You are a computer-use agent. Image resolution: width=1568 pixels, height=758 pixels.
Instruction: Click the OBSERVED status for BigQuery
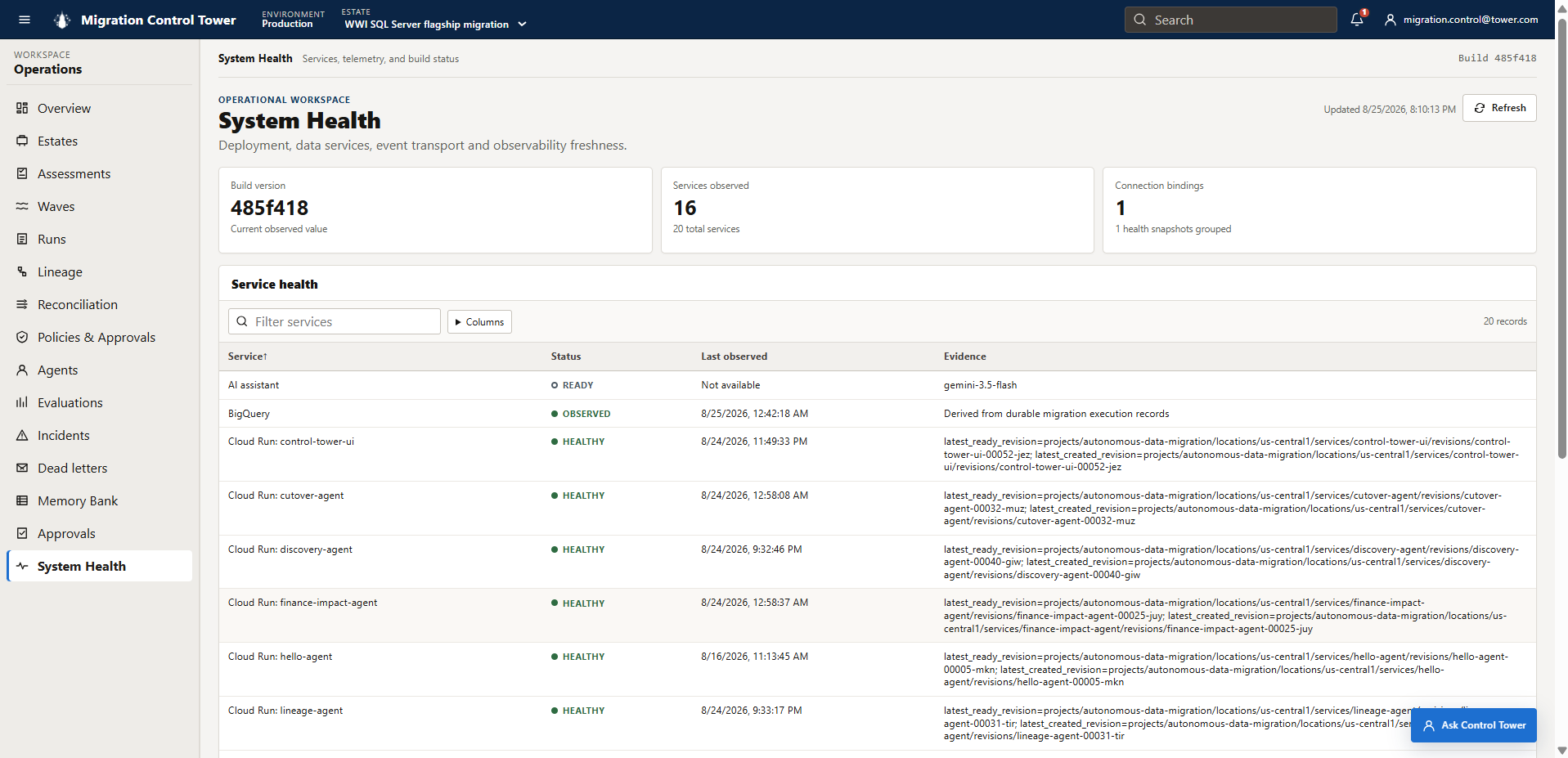click(x=581, y=414)
